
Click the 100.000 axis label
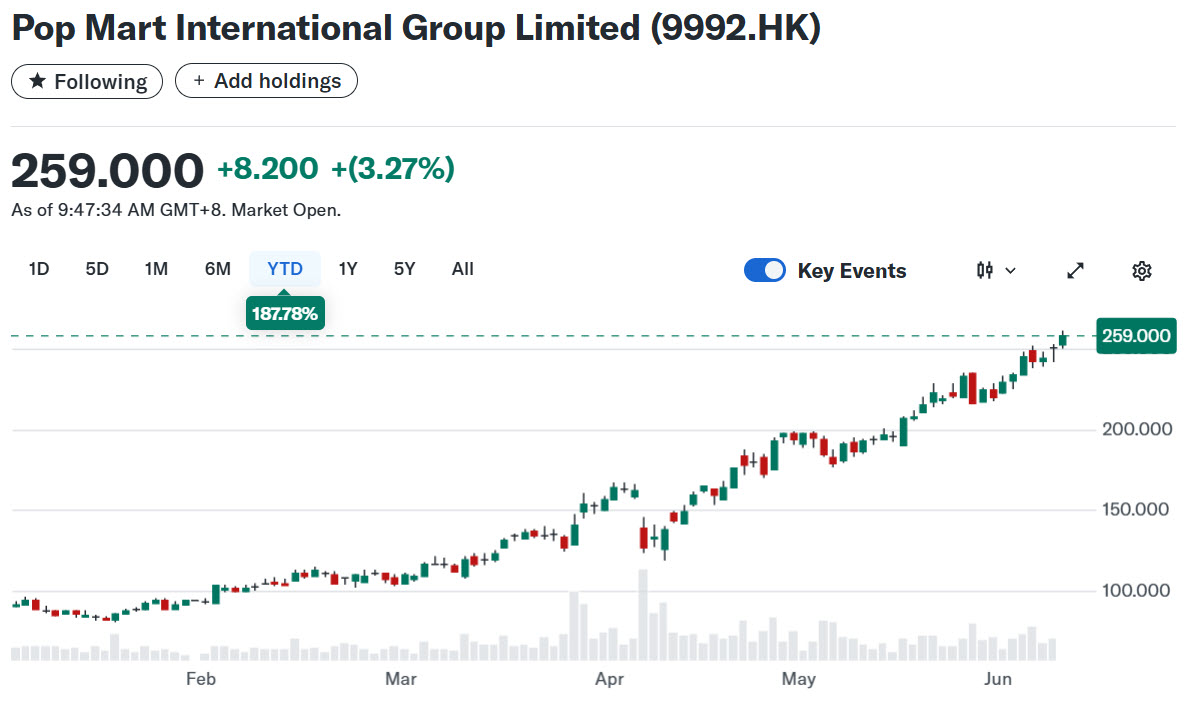click(1137, 590)
